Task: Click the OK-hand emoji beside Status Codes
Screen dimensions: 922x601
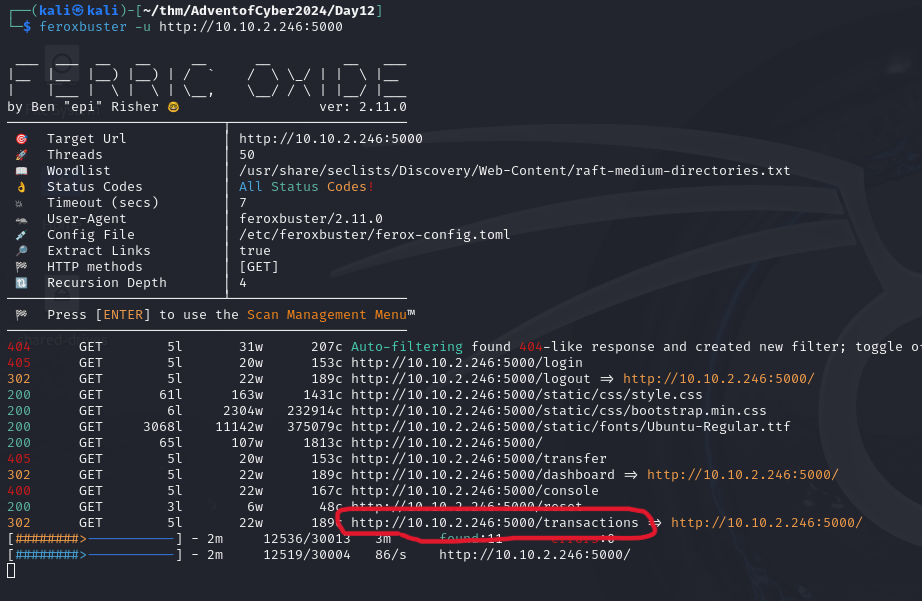Action: pos(22,187)
